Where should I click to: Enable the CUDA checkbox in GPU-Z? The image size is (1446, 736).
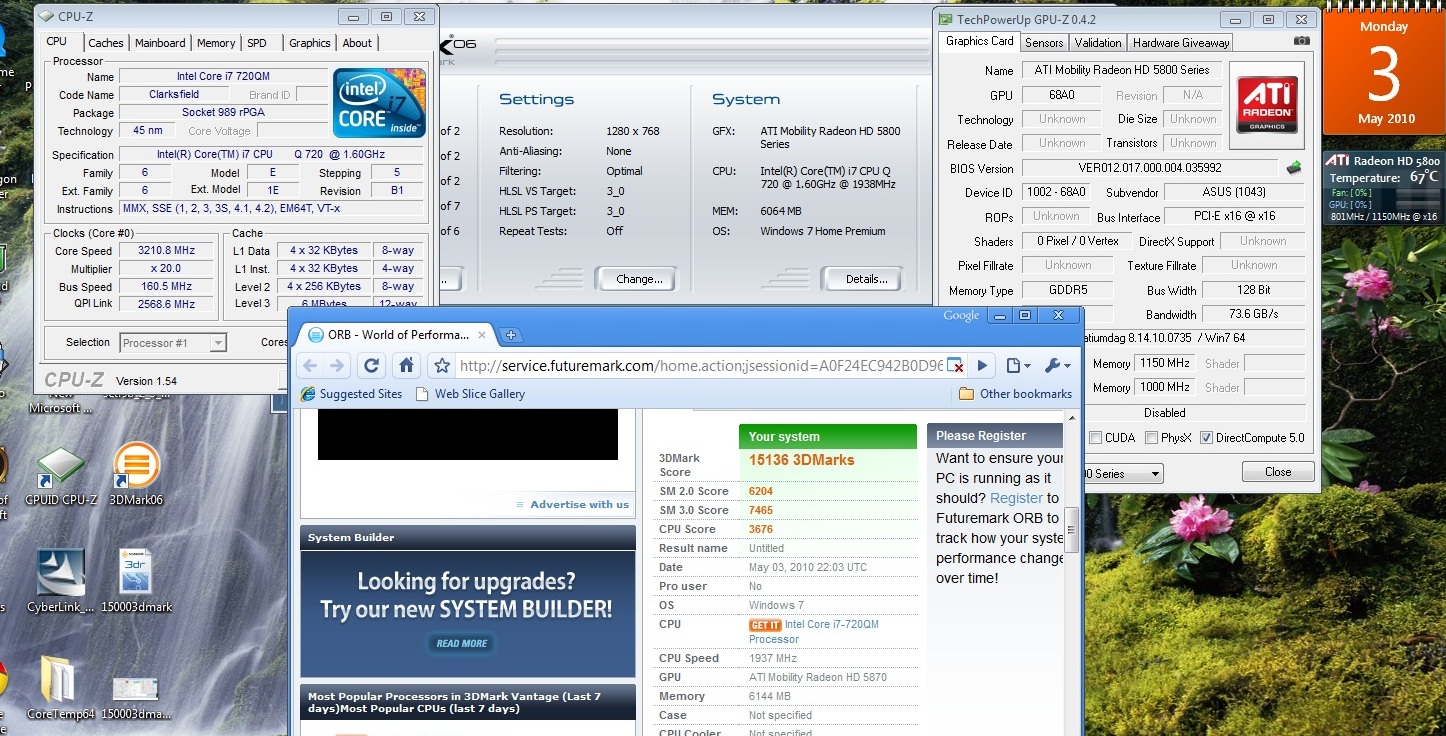[x=1095, y=438]
